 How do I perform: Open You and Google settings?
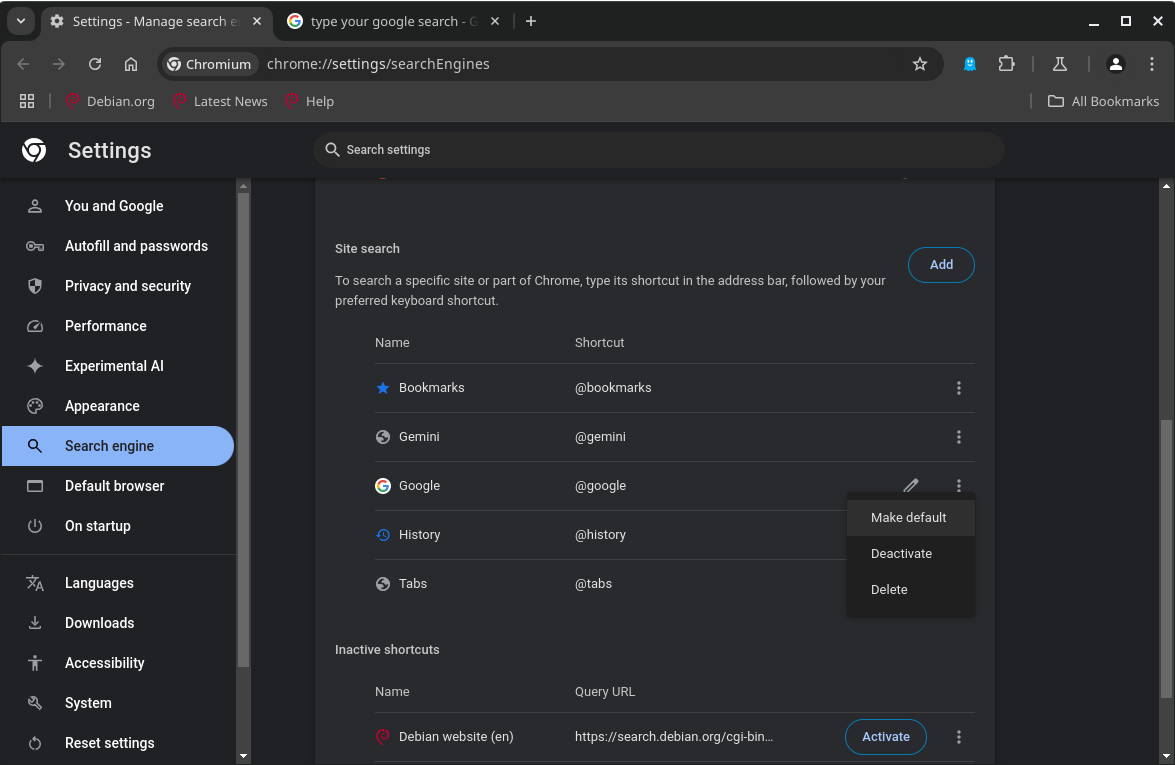point(118,206)
